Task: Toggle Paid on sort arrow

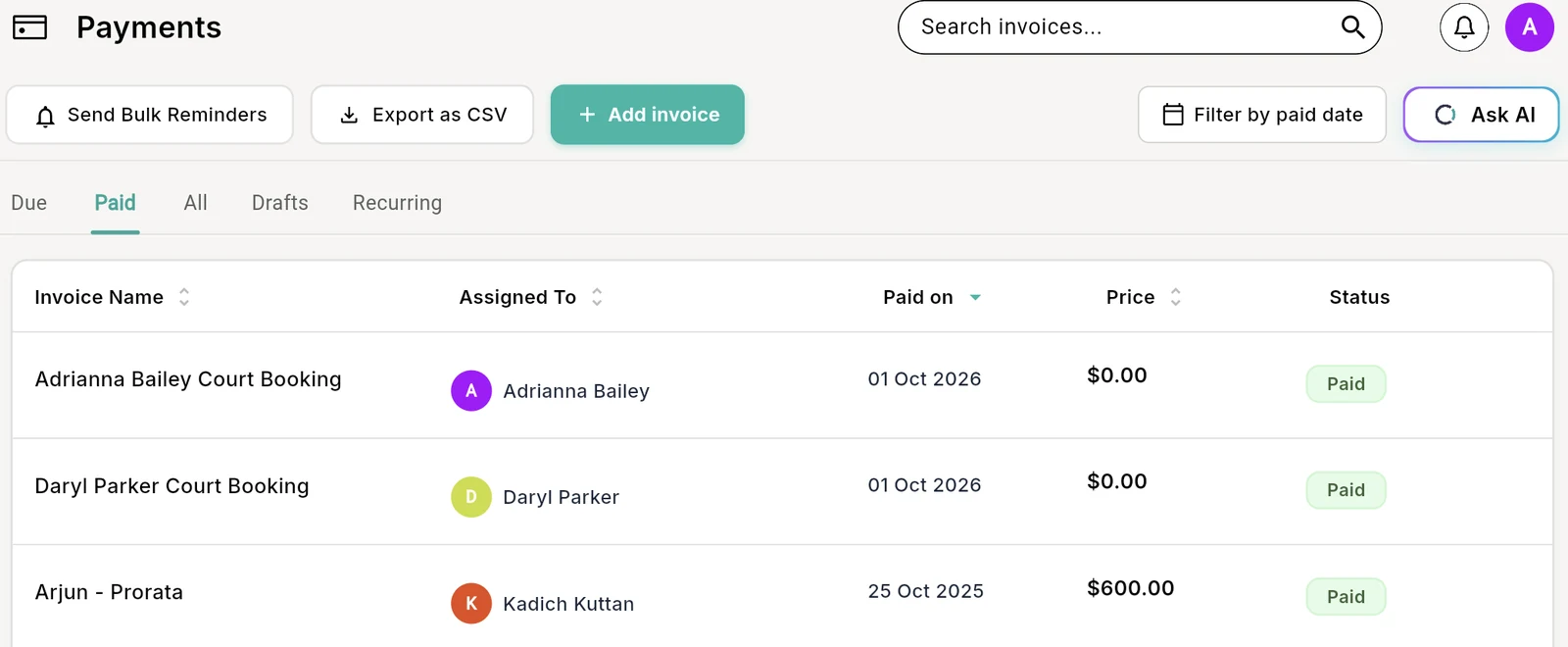Action: [x=975, y=297]
